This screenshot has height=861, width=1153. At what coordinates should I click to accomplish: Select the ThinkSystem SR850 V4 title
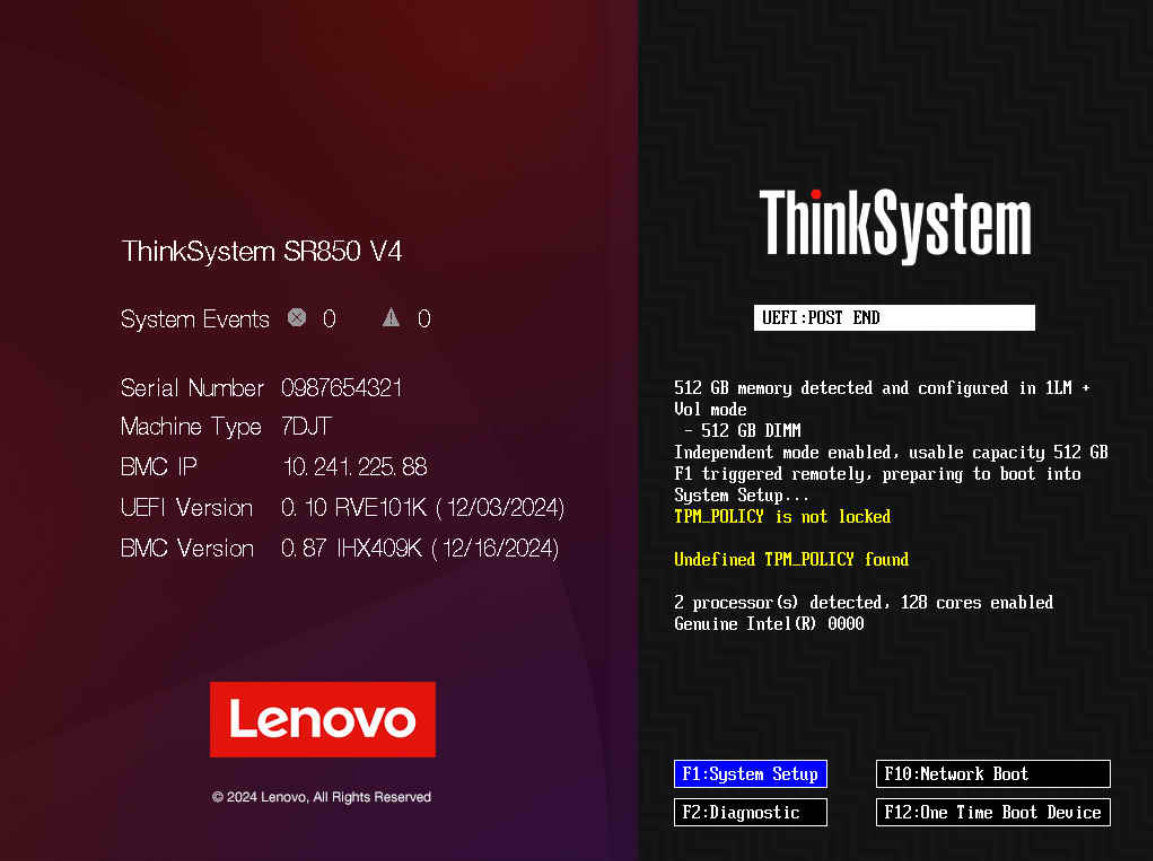click(x=262, y=251)
